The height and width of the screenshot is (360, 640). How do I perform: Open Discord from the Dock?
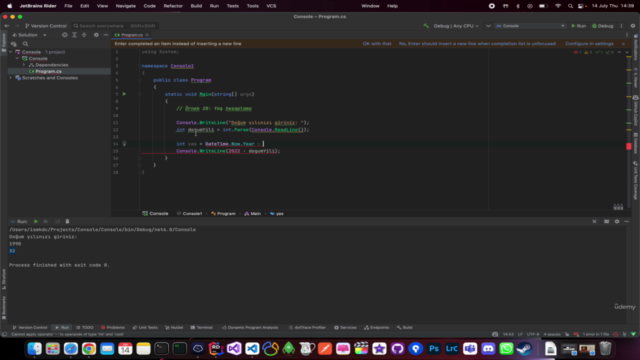pyautogui.click(x=488, y=349)
